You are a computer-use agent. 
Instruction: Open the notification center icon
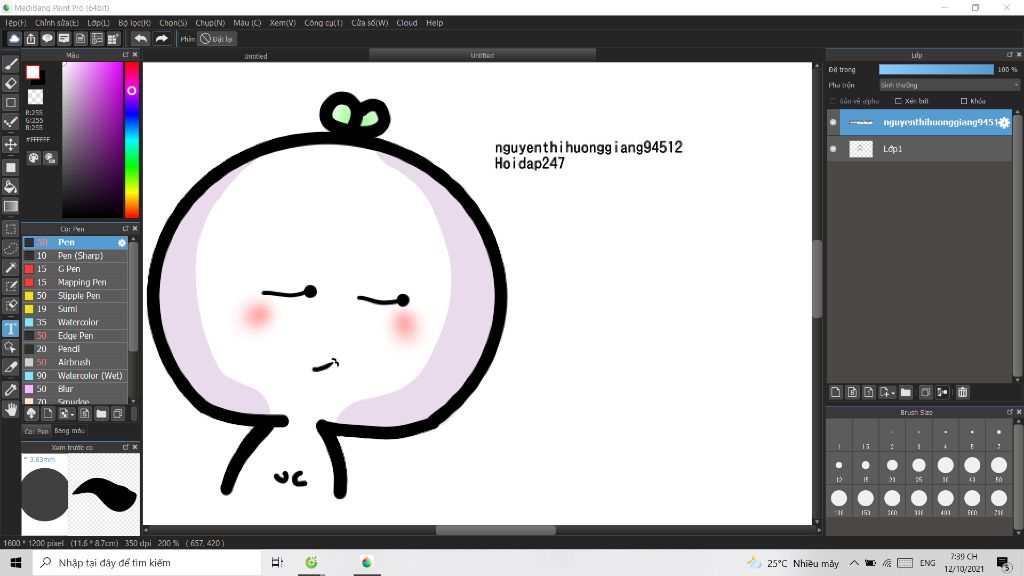(x=1003, y=562)
